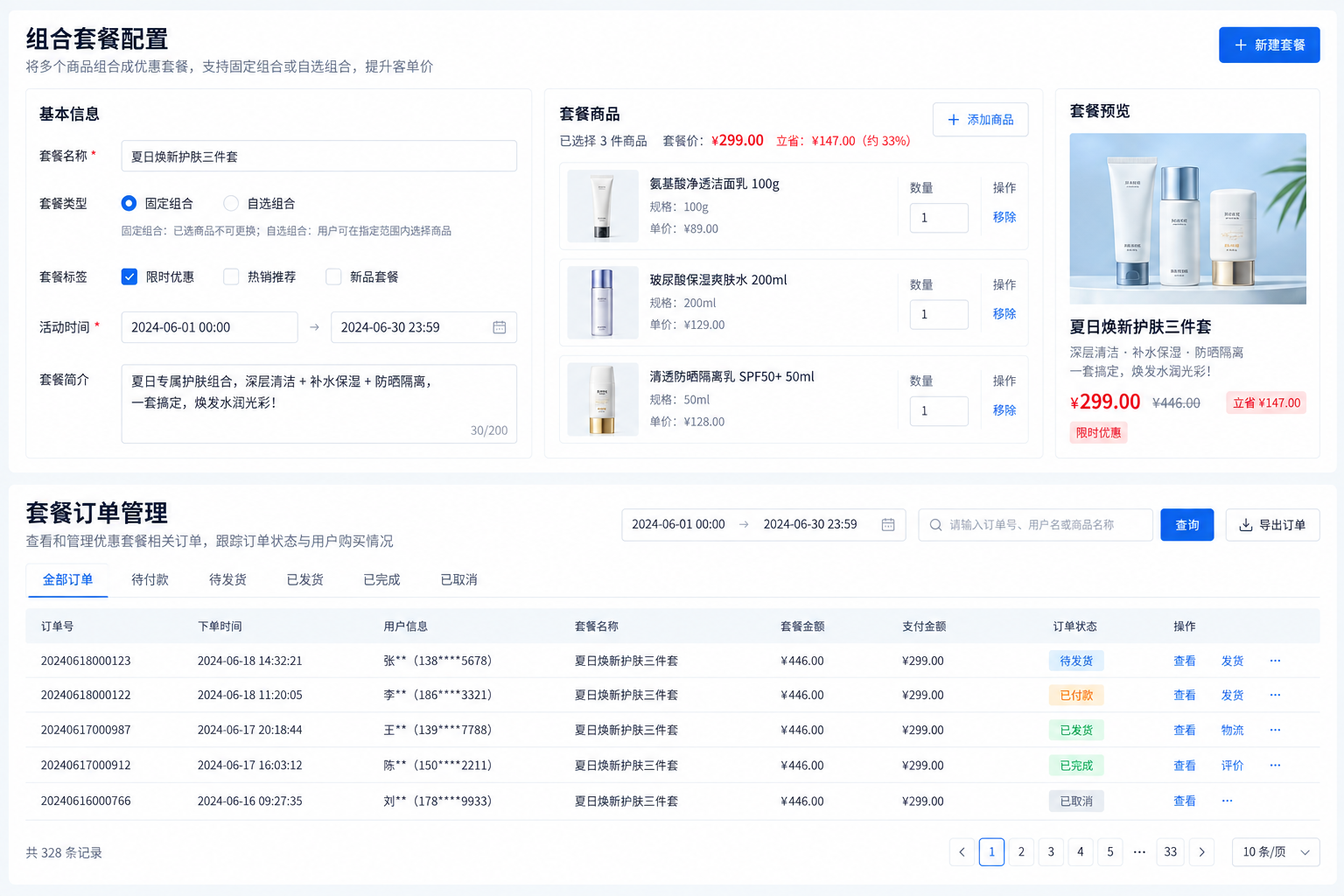The height and width of the screenshot is (896, 1344).
Task: Click pagination ellipsis to jump pages
Action: [1139, 851]
